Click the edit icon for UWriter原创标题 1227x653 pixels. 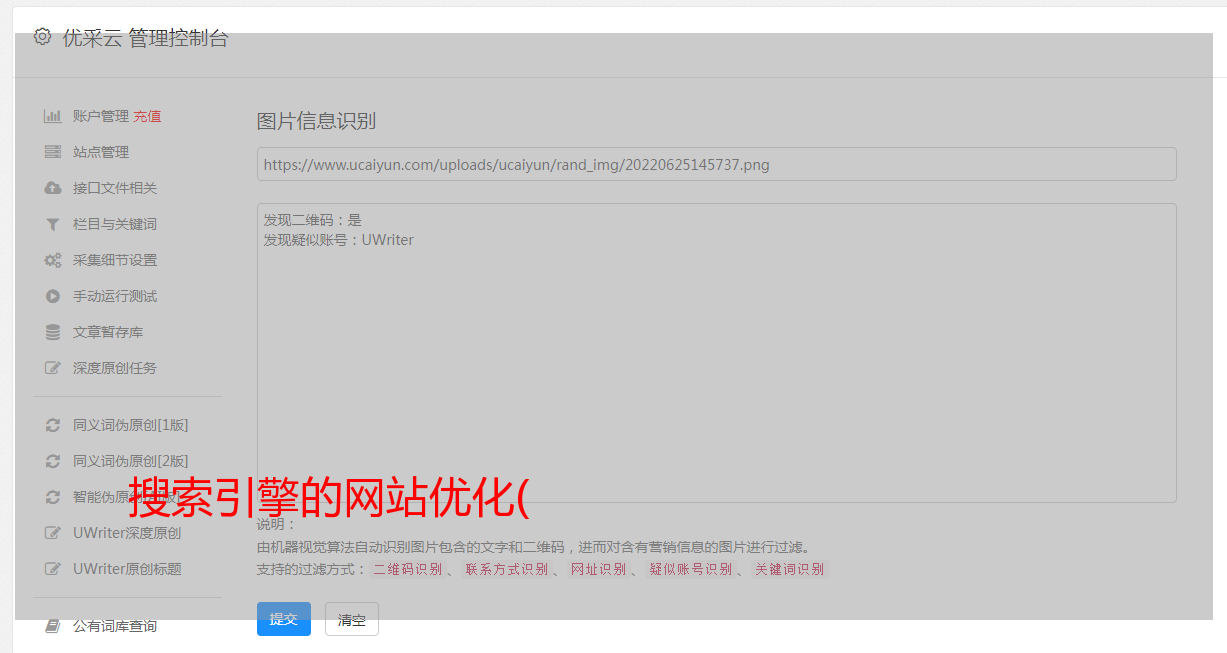(53, 569)
